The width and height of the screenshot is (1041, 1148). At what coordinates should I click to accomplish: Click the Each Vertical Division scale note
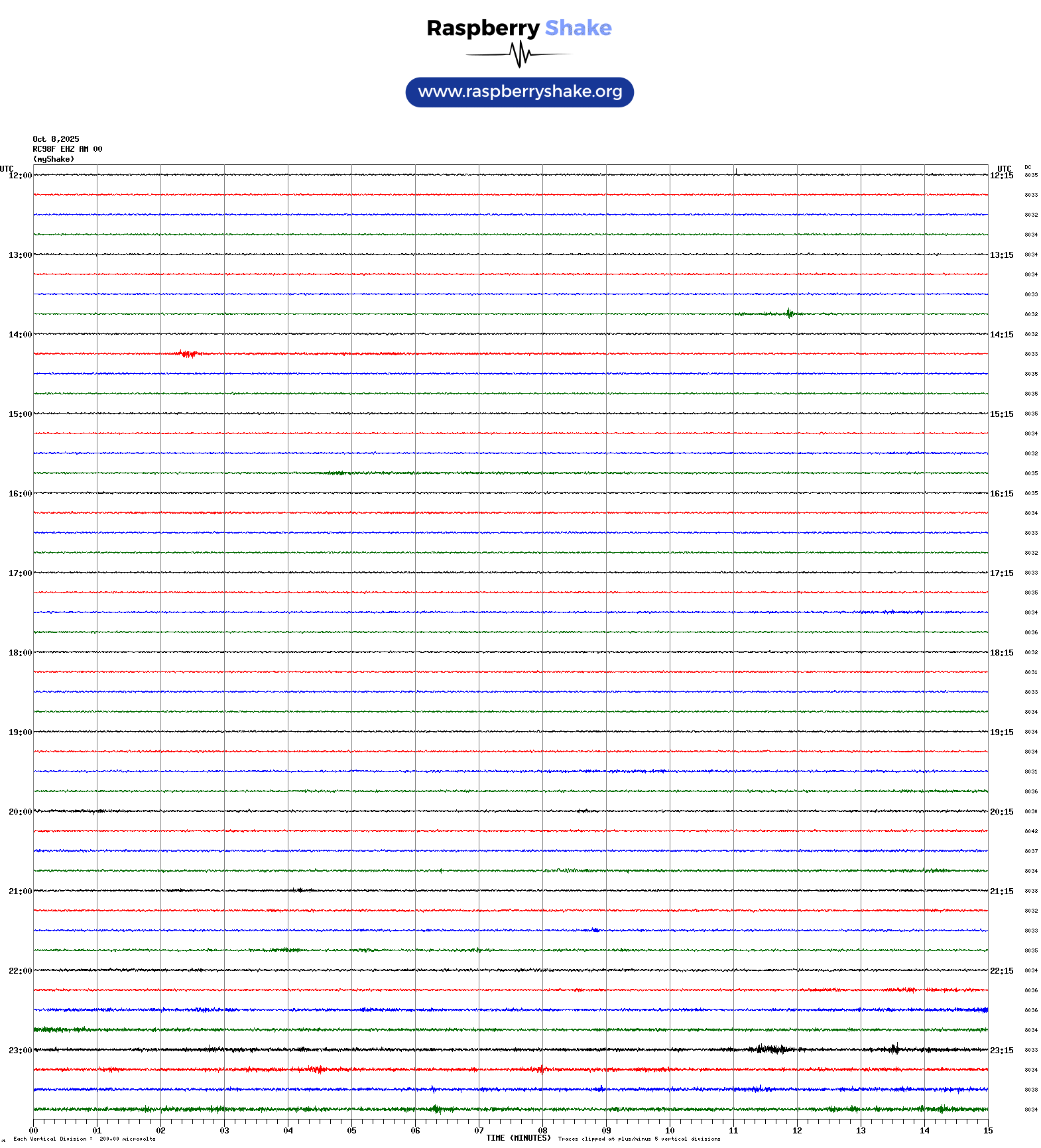pyautogui.click(x=84, y=1139)
